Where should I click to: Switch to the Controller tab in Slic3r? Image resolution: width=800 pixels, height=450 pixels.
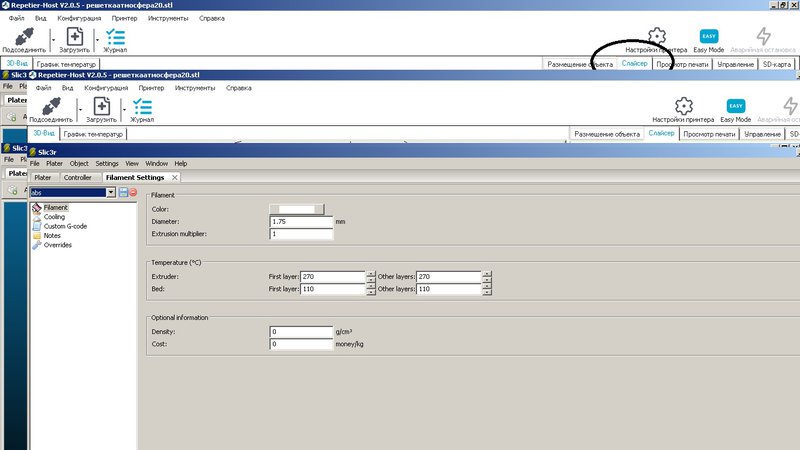[x=77, y=177]
